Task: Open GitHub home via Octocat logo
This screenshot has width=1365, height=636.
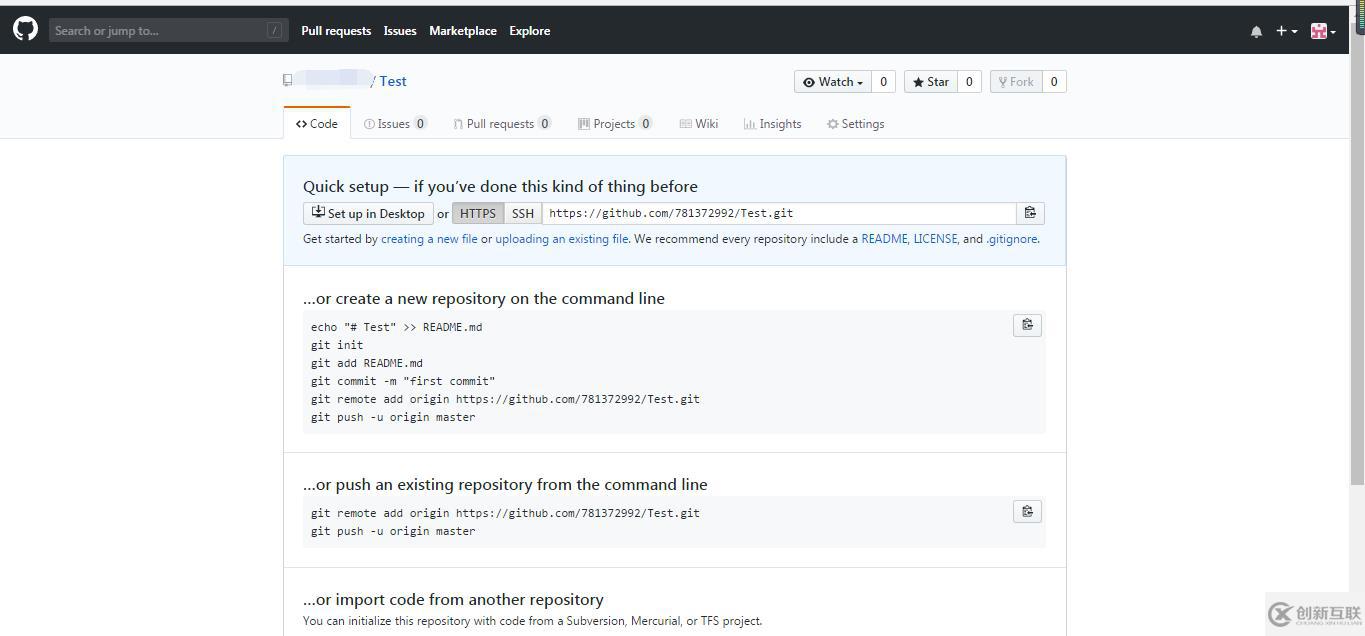Action: [25, 29]
